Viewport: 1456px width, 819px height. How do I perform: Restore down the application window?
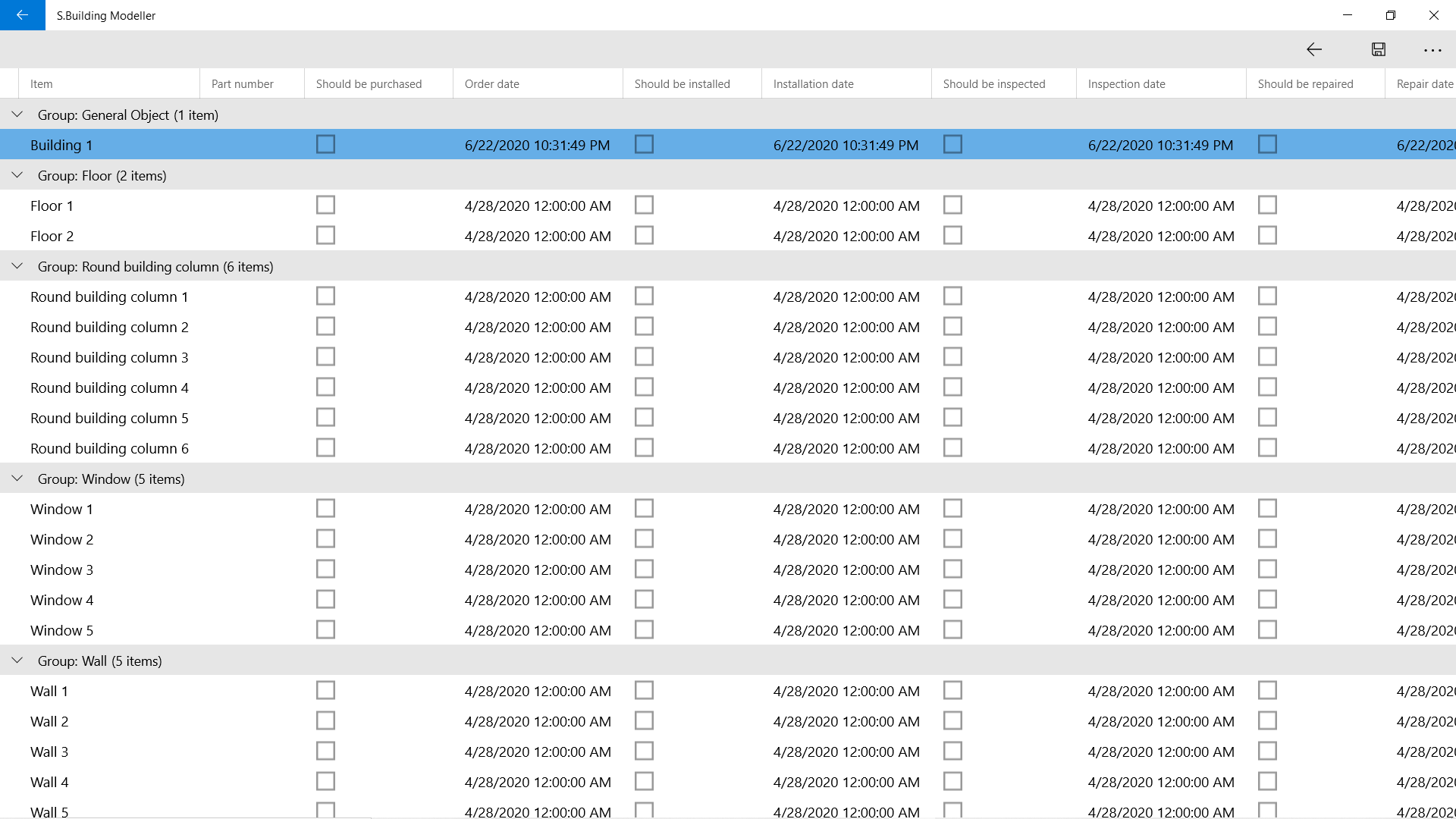click(1390, 15)
